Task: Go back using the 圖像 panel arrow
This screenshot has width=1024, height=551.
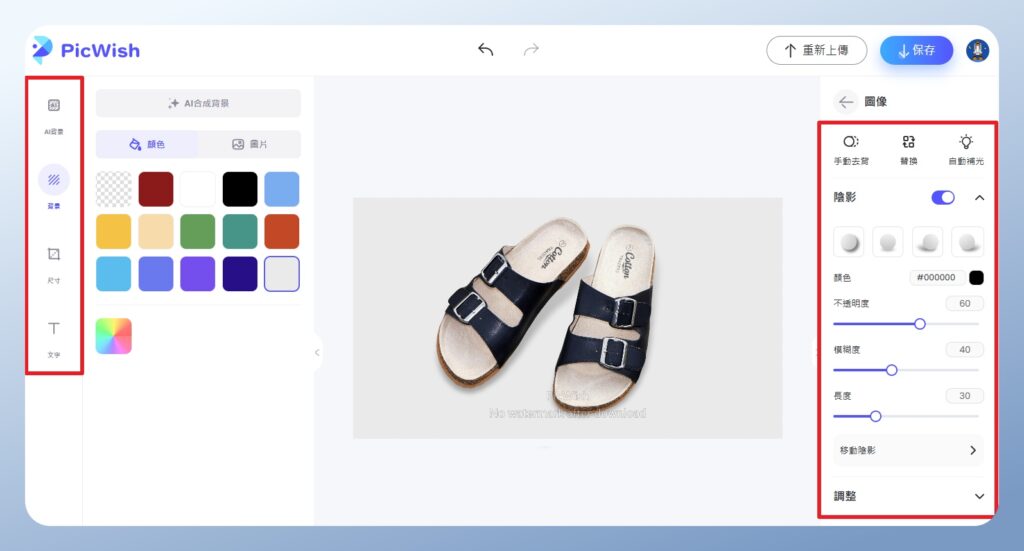Action: (x=846, y=101)
